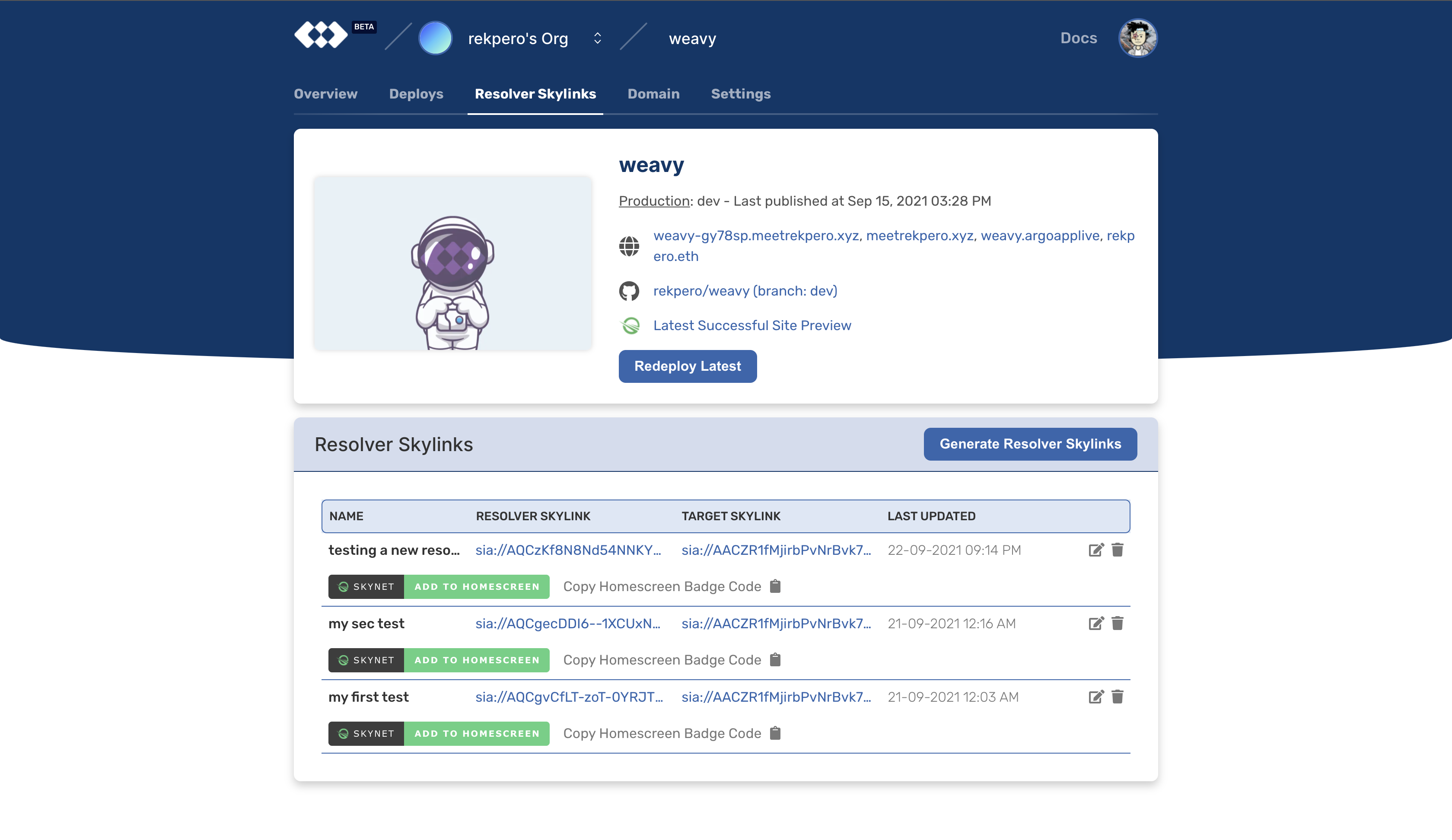This screenshot has height=840, width=1452.
Task: Click the BETA badge
Action: tap(364, 27)
